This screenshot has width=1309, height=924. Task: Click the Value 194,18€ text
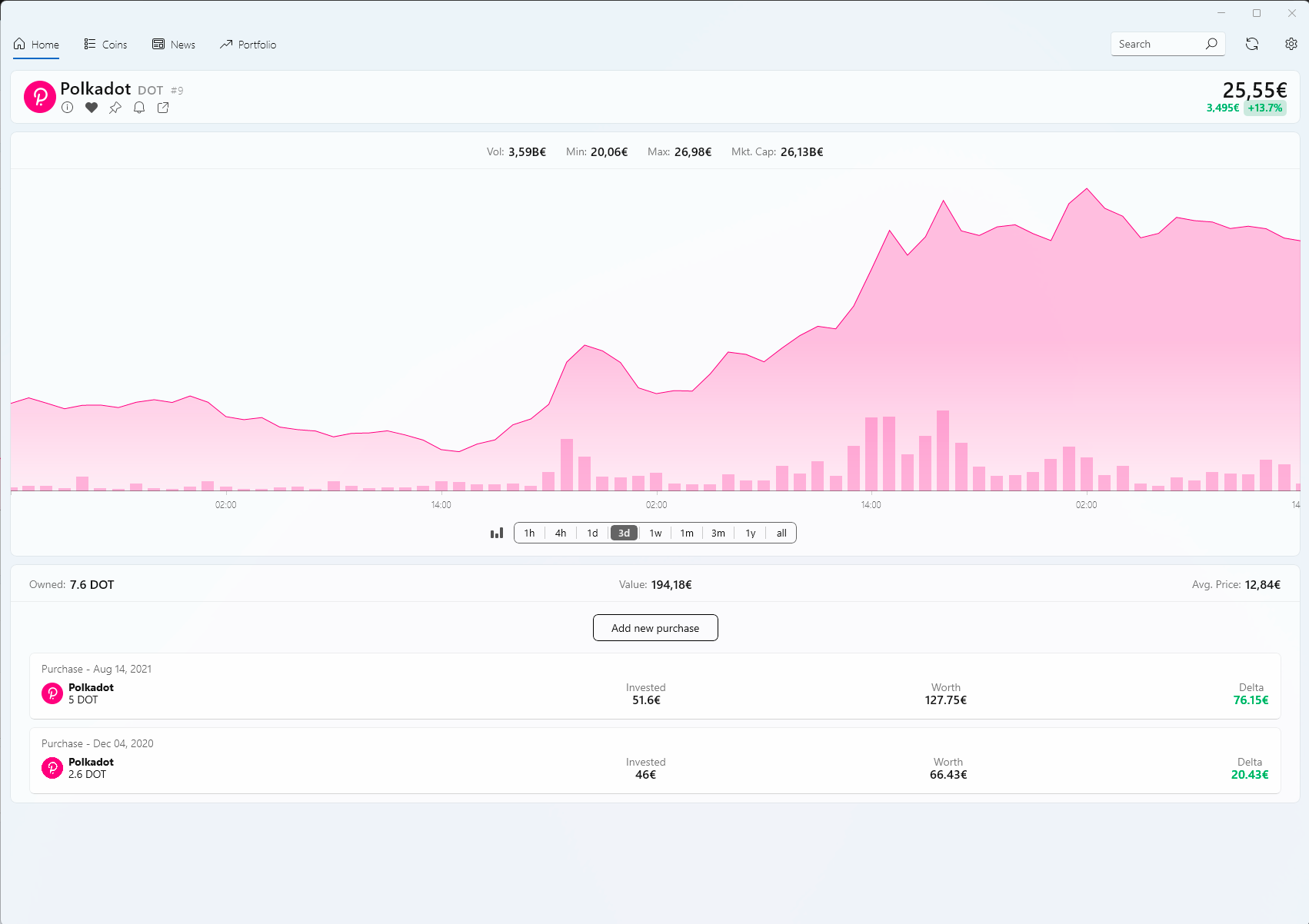pos(655,585)
